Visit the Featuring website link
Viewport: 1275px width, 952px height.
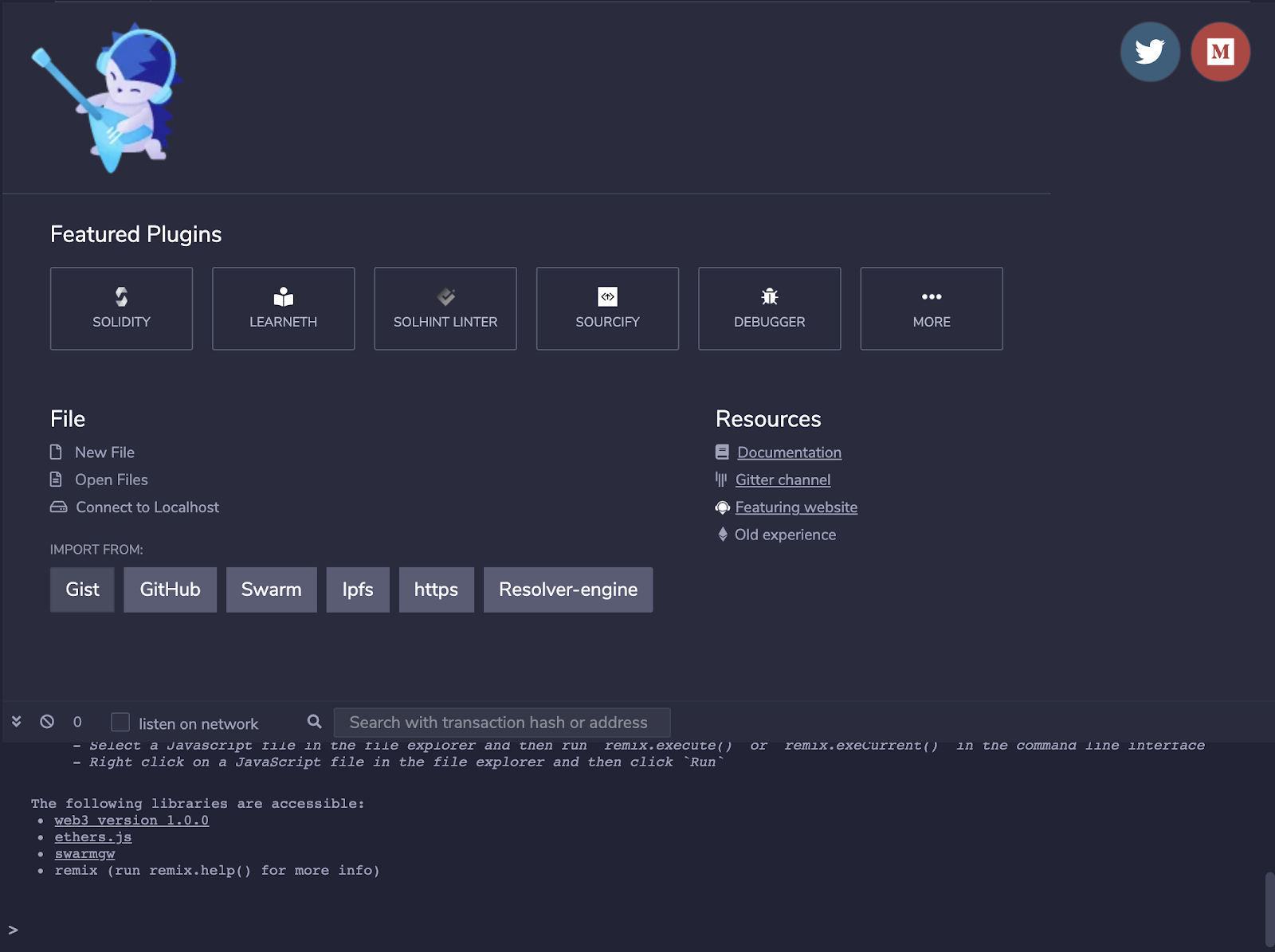click(796, 507)
